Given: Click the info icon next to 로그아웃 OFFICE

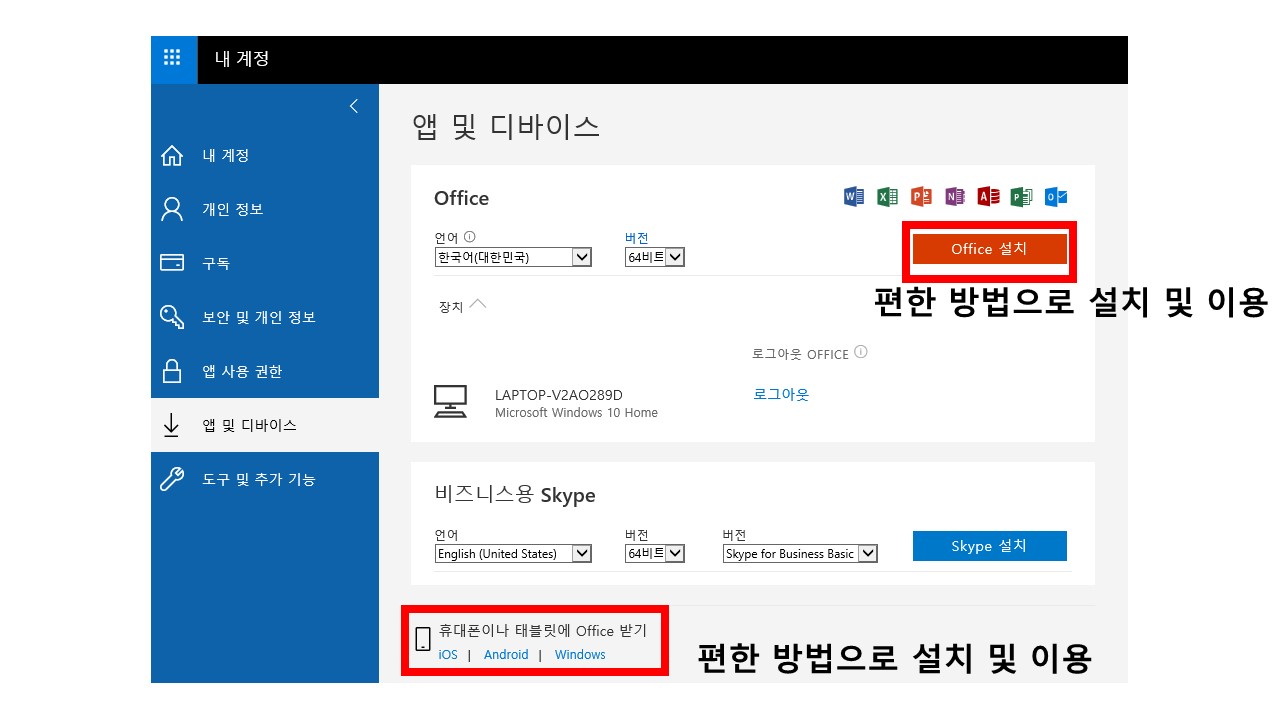Looking at the screenshot, I should 861,353.
